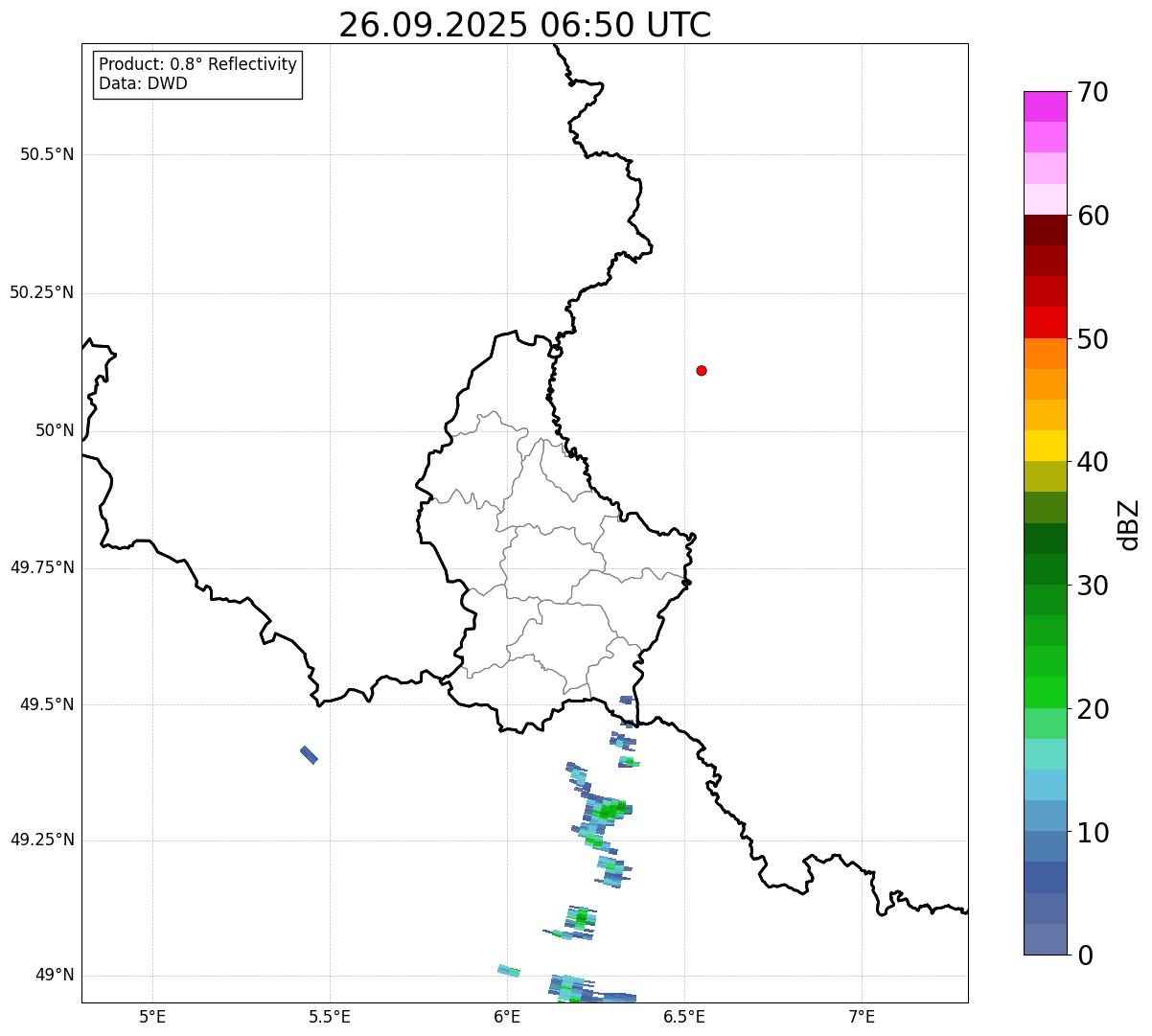1152x1036 pixels.
Task: Click the '5.5°E' longitude label
Action: (330, 1016)
